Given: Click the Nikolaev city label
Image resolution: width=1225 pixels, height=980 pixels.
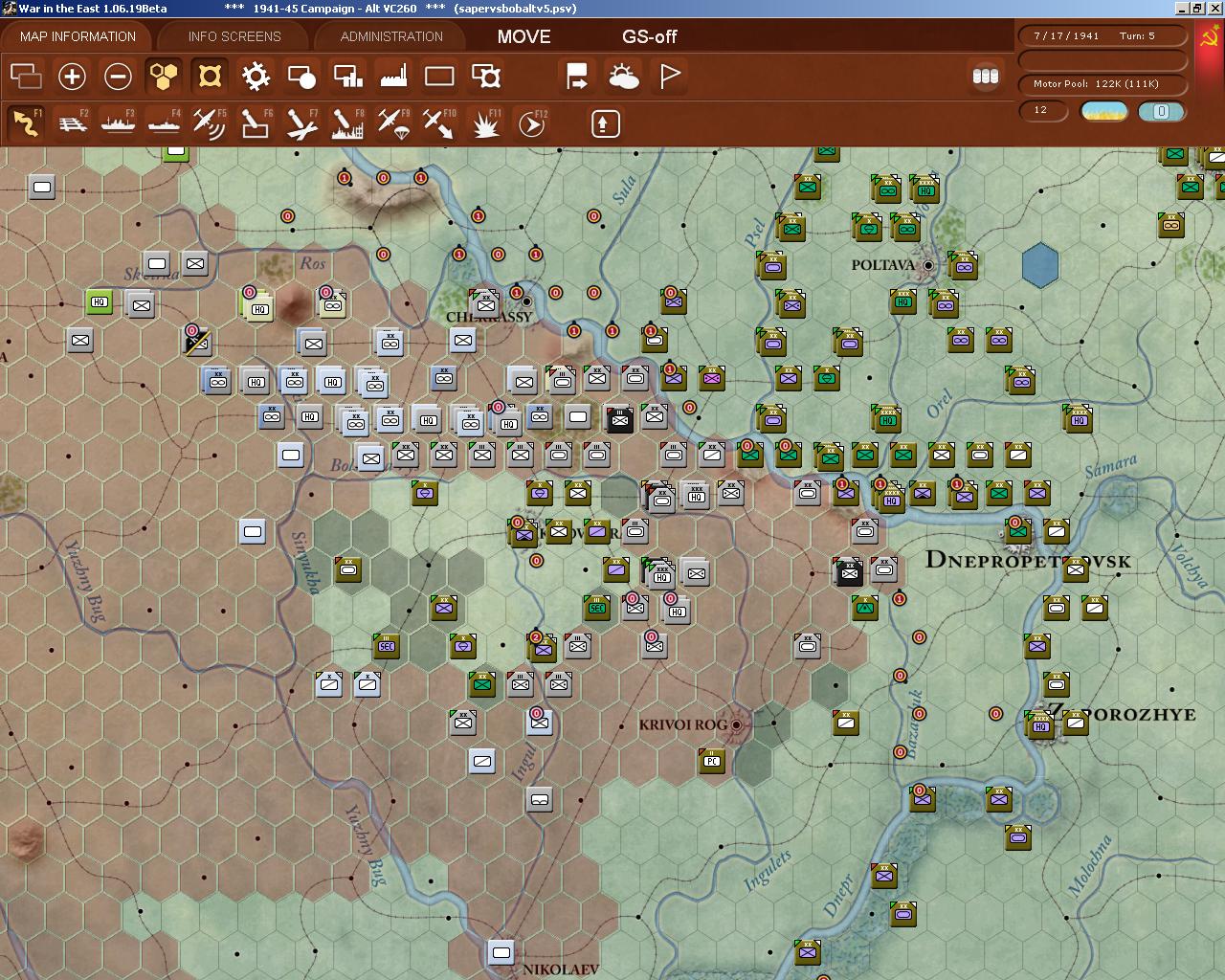Looking at the screenshot, I should tap(561, 969).
